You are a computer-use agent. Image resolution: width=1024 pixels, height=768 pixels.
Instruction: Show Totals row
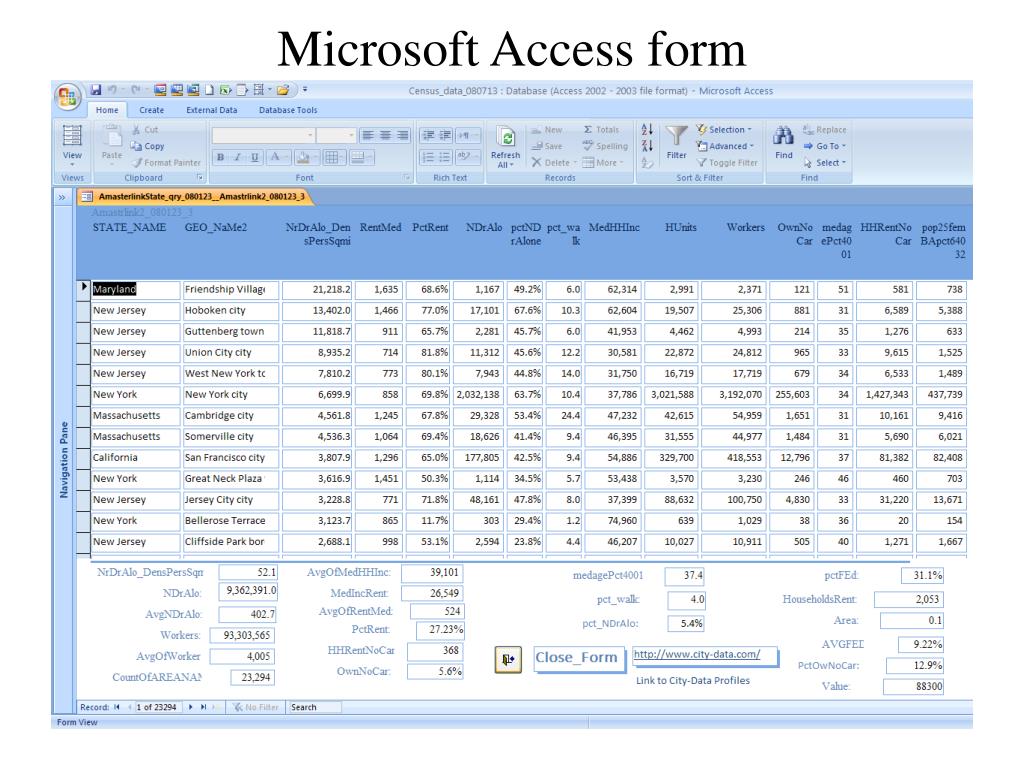(x=601, y=130)
